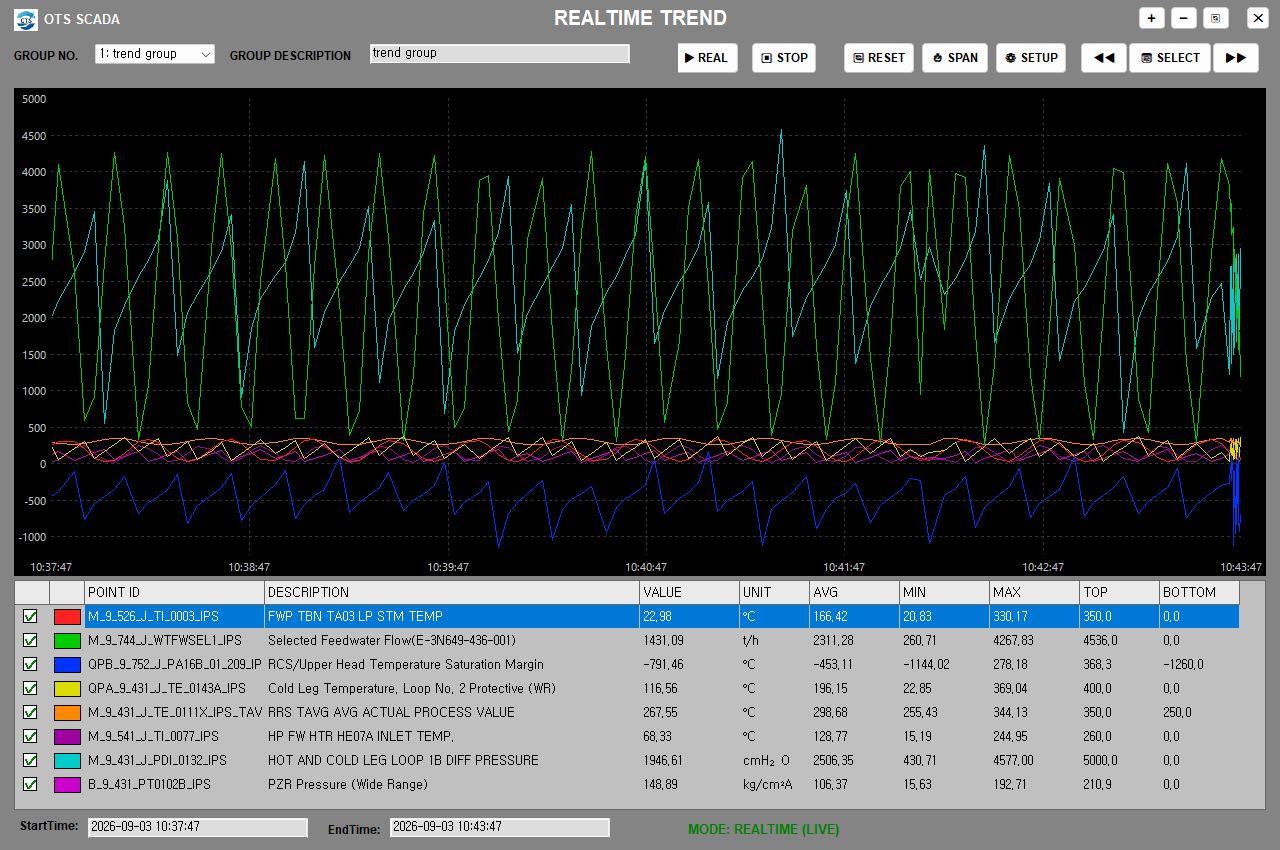The image size is (1280, 850).
Task: Open the SPAN settings
Action: tap(955, 58)
